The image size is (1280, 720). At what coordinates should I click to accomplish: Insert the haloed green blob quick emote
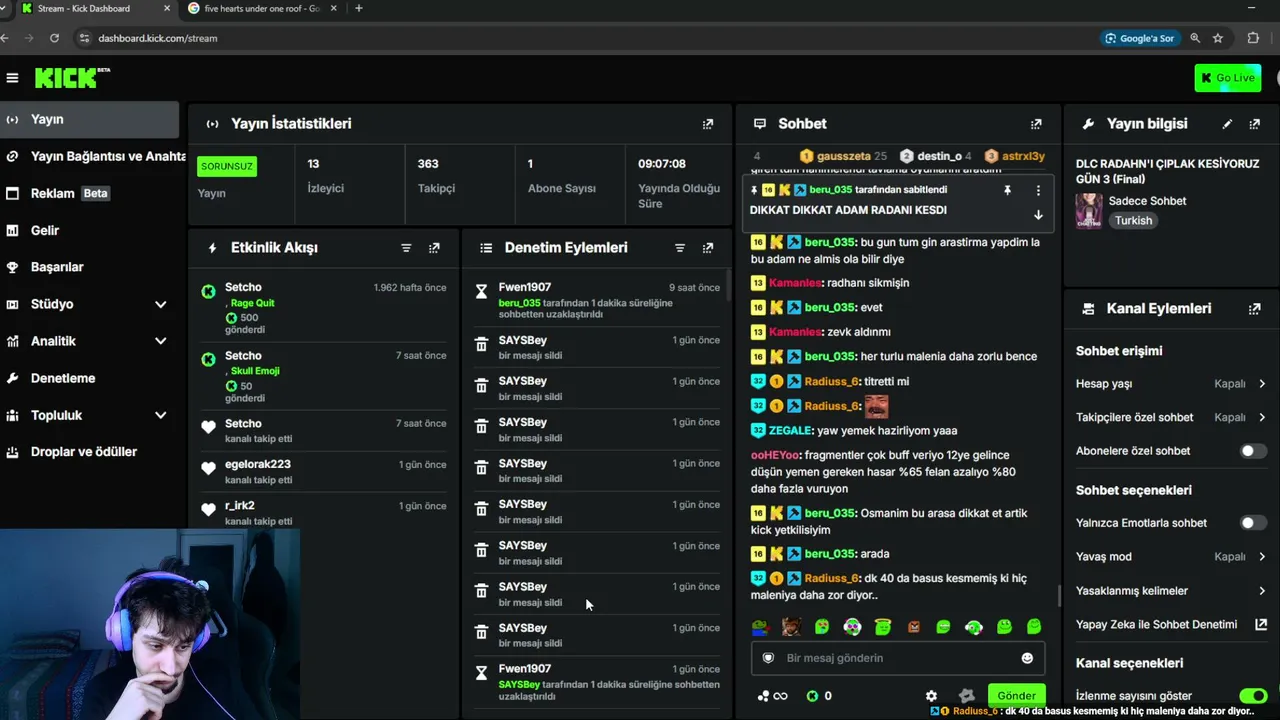point(882,627)
